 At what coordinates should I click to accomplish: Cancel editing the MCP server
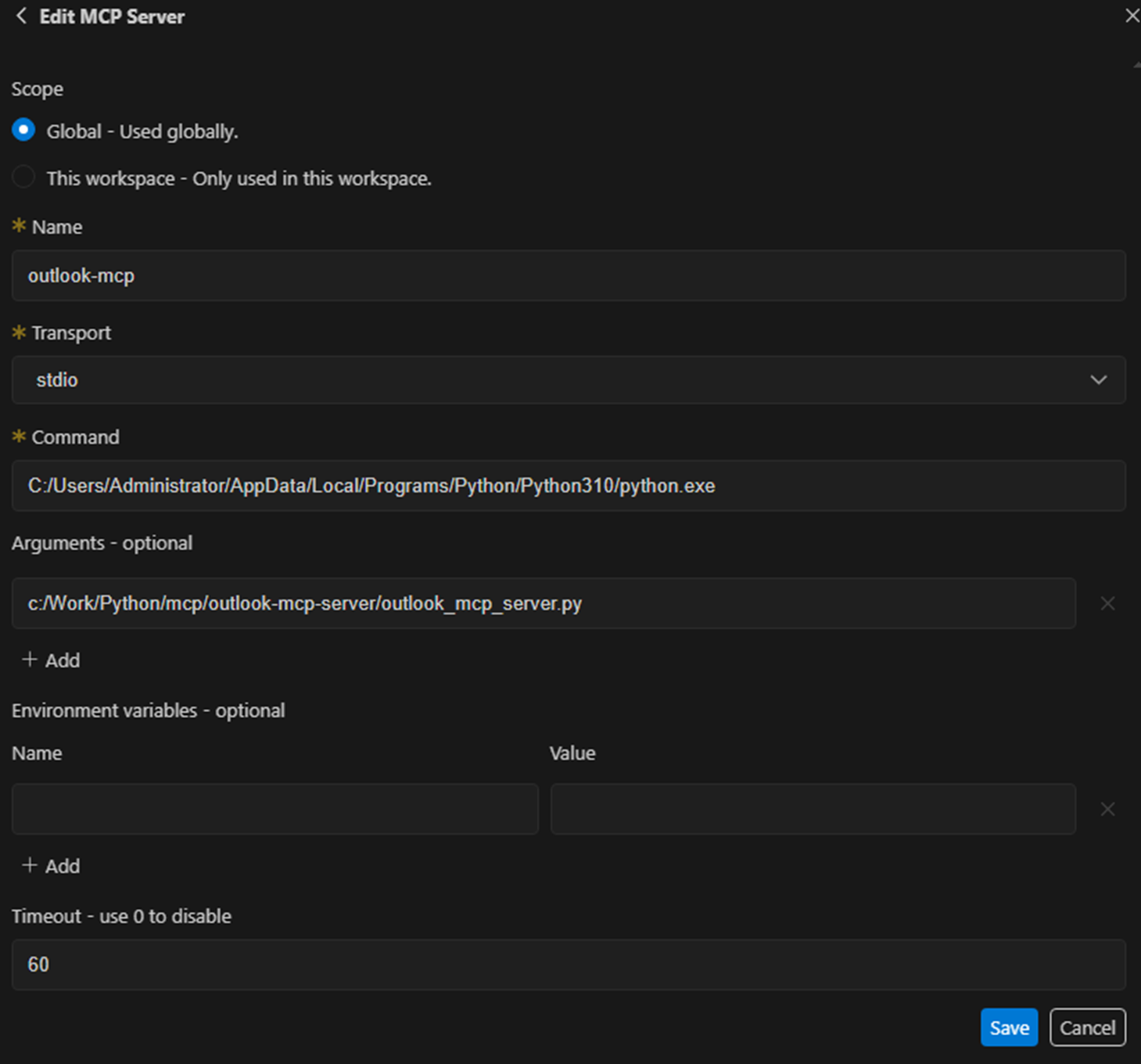tap(1087, 1027)
